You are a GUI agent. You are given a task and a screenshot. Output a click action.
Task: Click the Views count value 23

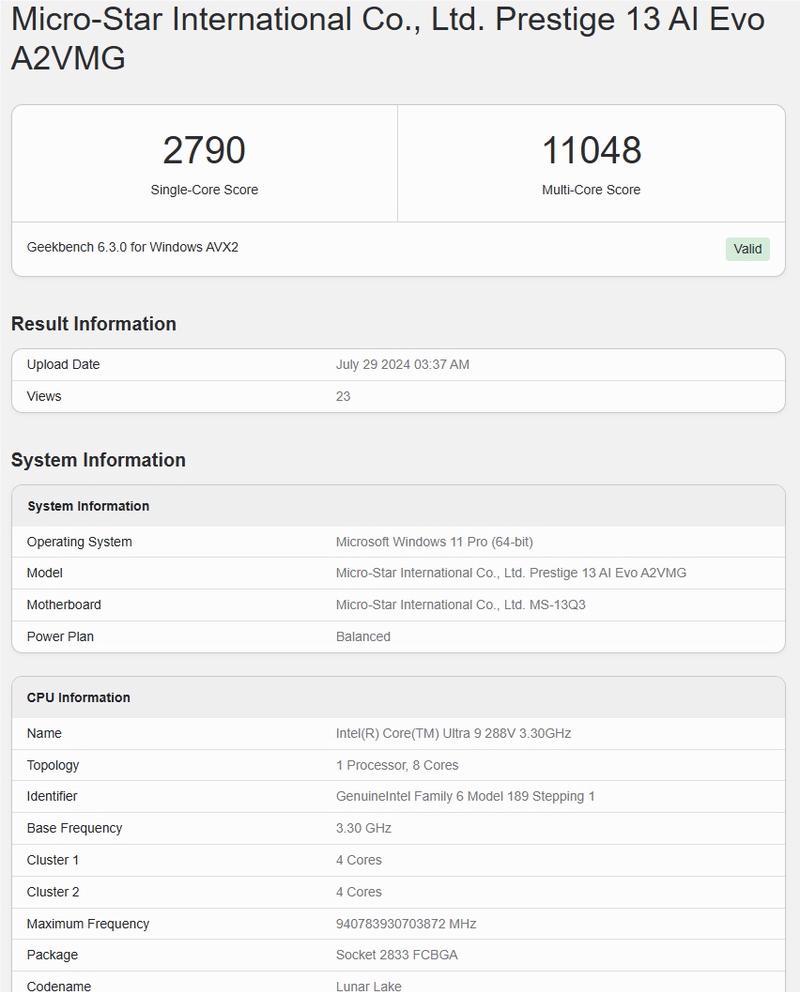click(343, 396)
